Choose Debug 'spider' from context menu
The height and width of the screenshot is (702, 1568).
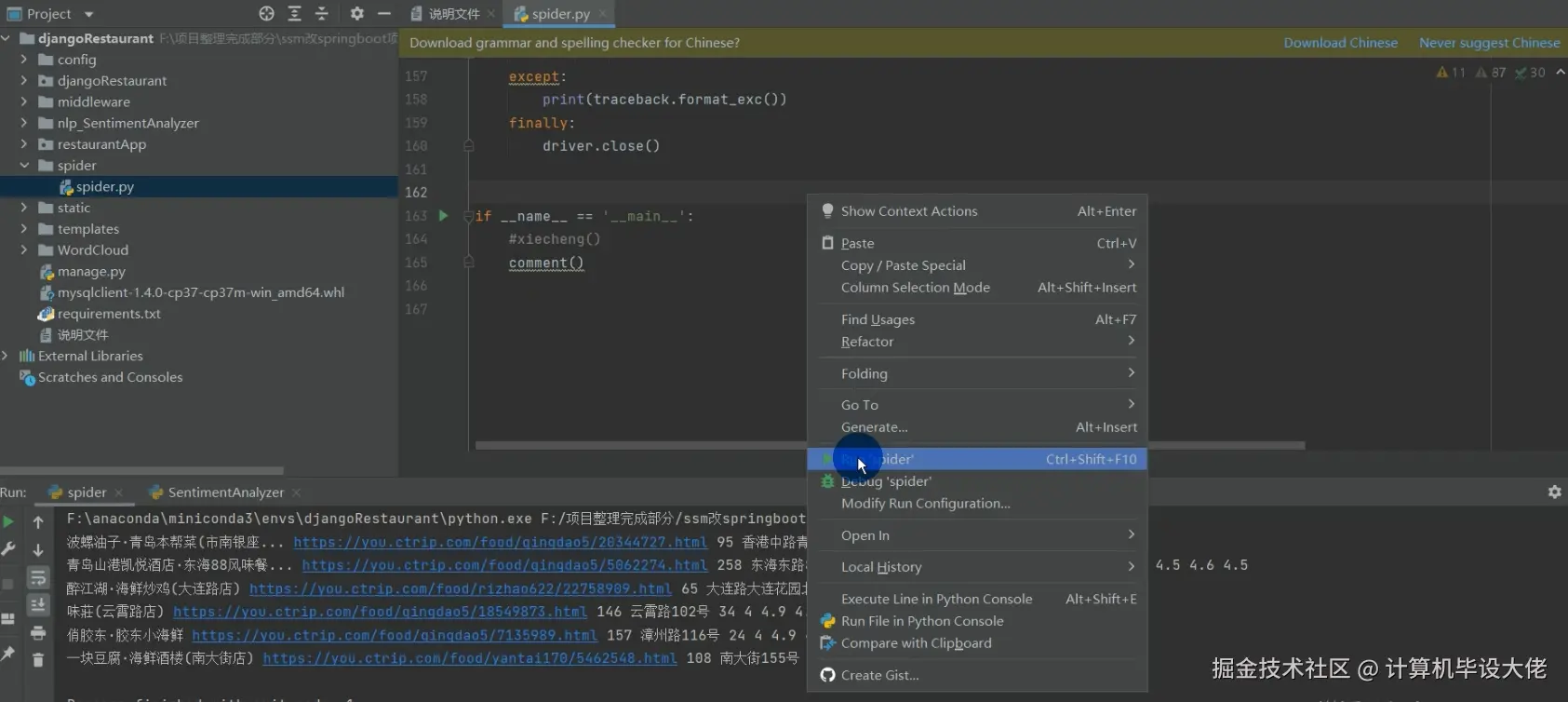[x=977, y=481]
